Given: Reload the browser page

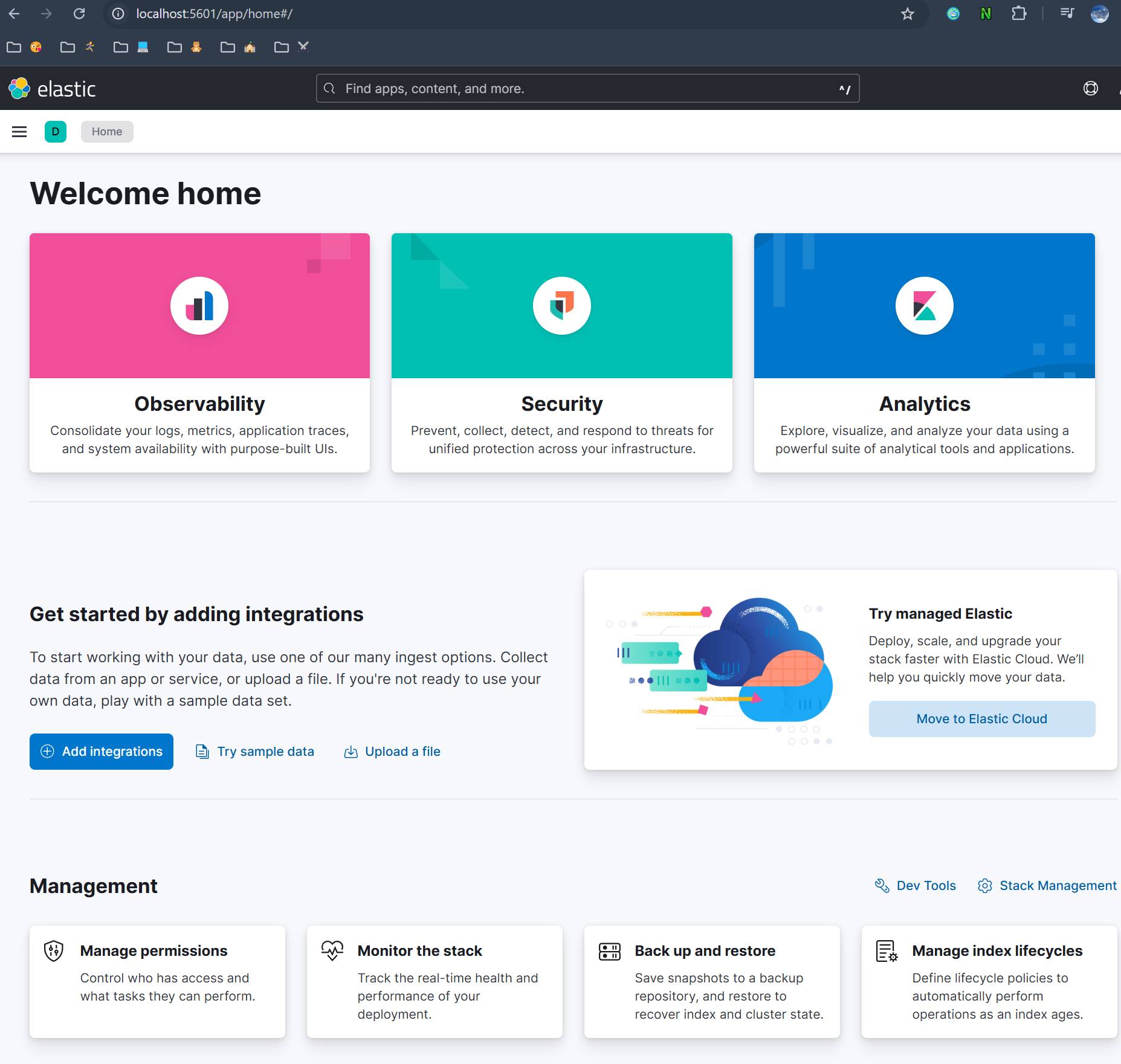Looking at the screenshot, I should click(79, 13).
